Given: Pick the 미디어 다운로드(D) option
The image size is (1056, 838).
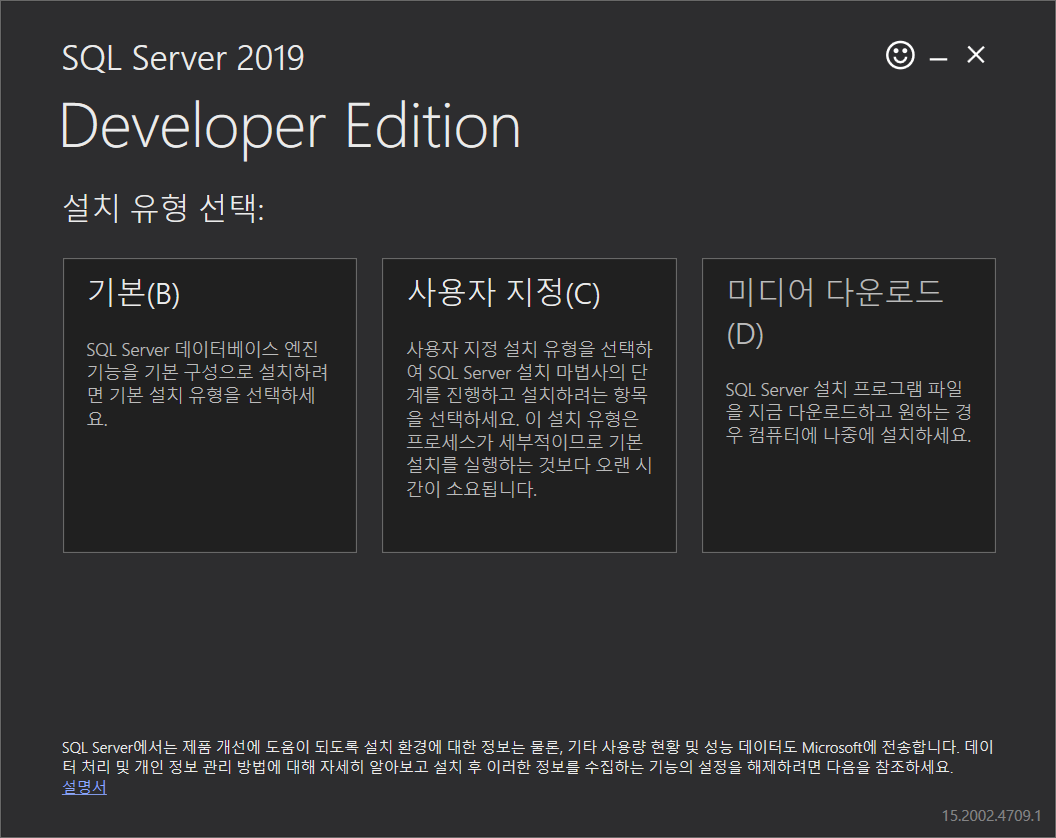Looking at the screenshot, I should point(849,405).
